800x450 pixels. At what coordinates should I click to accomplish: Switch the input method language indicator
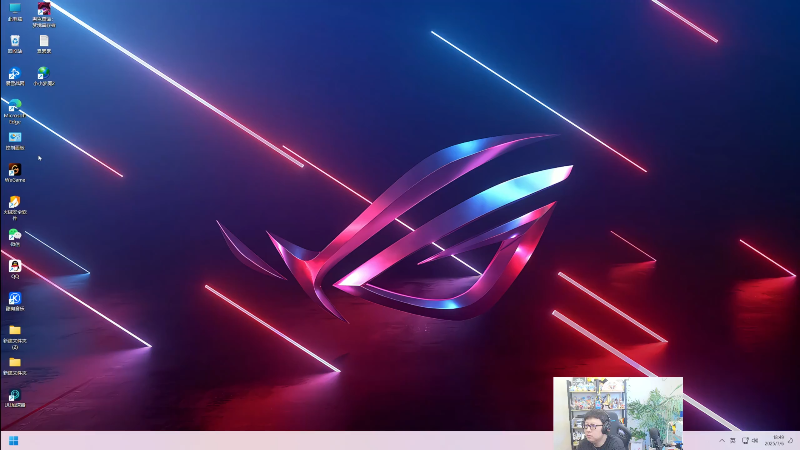(733, 441)
